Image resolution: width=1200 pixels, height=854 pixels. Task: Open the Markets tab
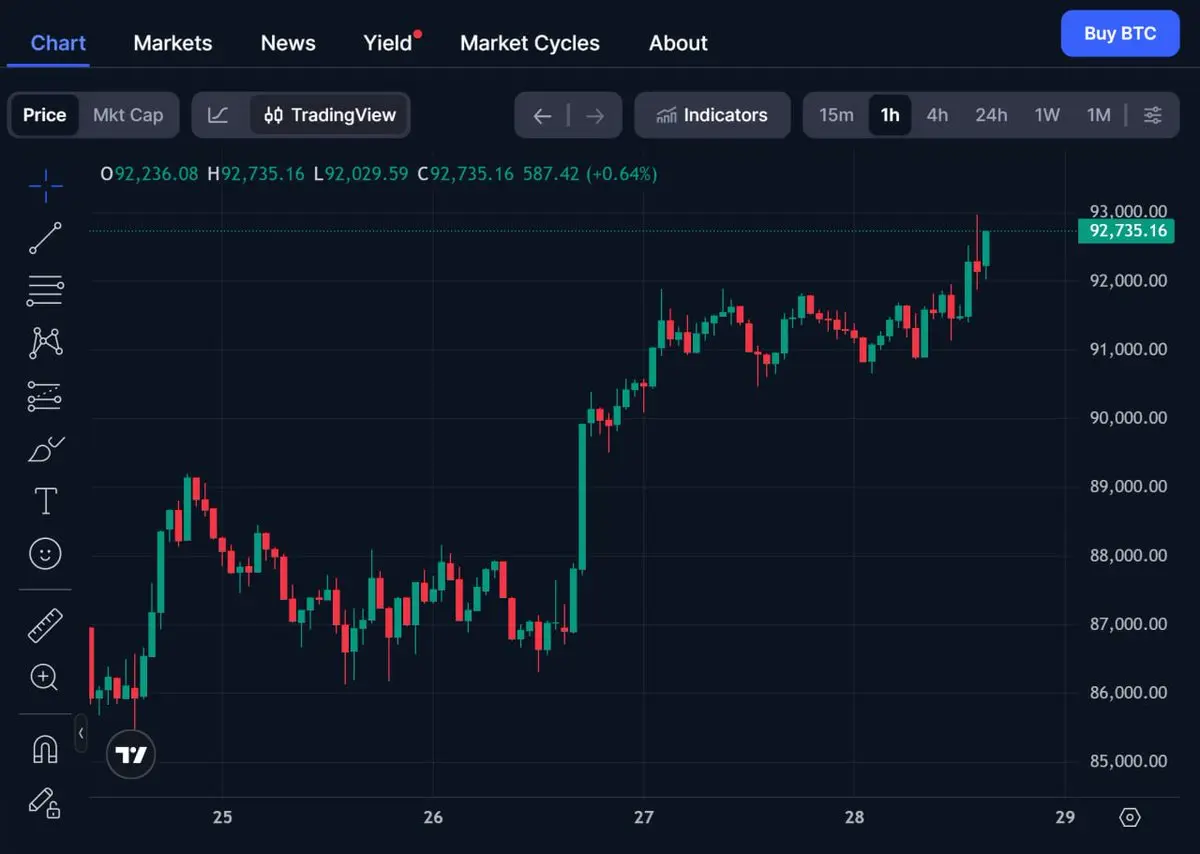(x=173, y=43)
